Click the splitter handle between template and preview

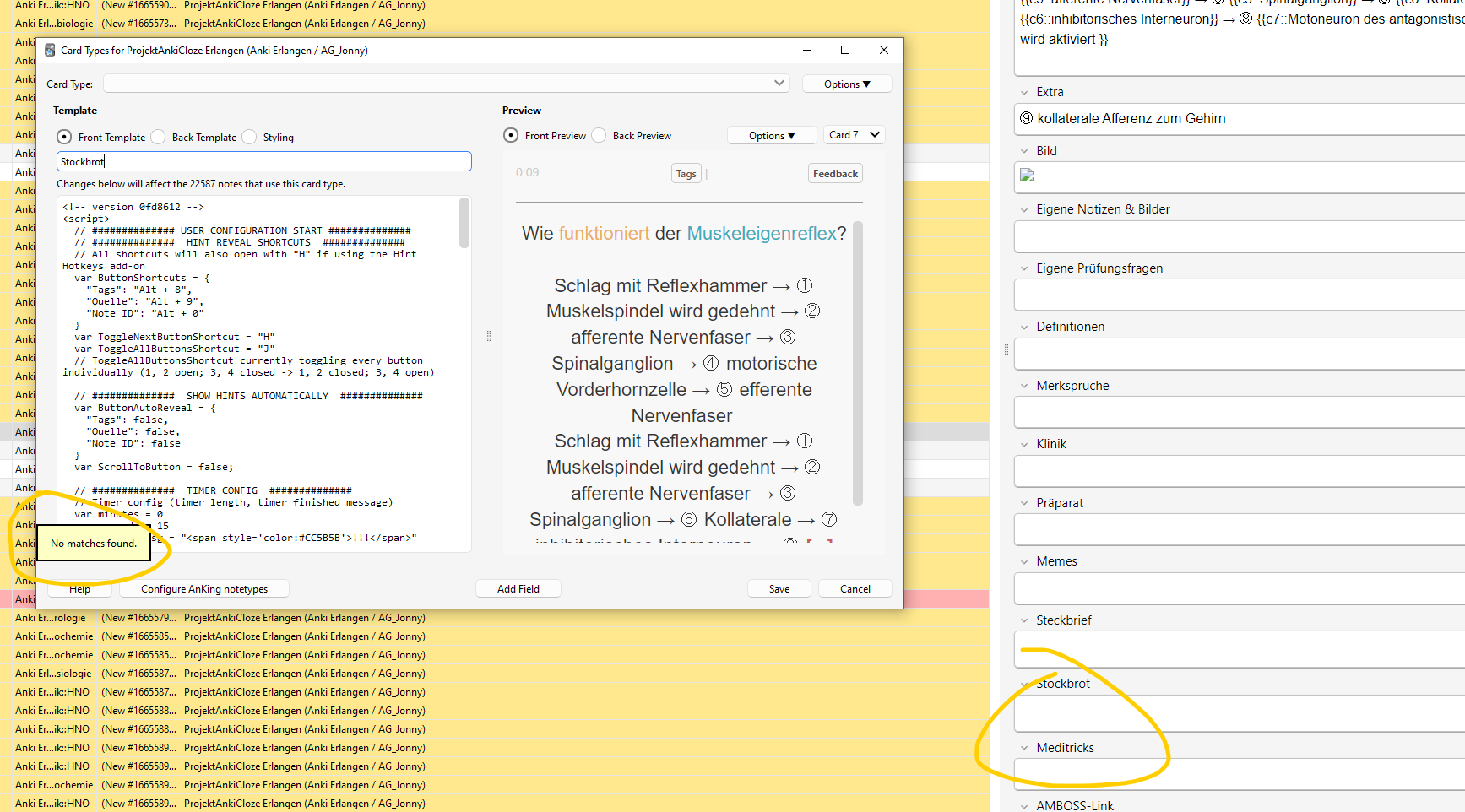(x=489, y=336)
